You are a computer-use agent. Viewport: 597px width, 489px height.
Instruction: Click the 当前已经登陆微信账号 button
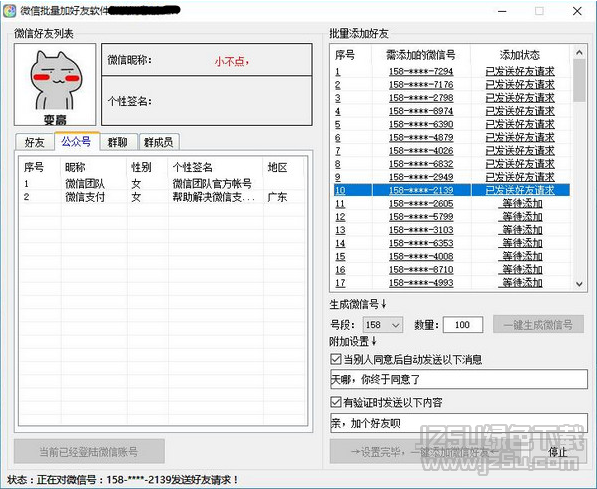[x=89, y=452]
